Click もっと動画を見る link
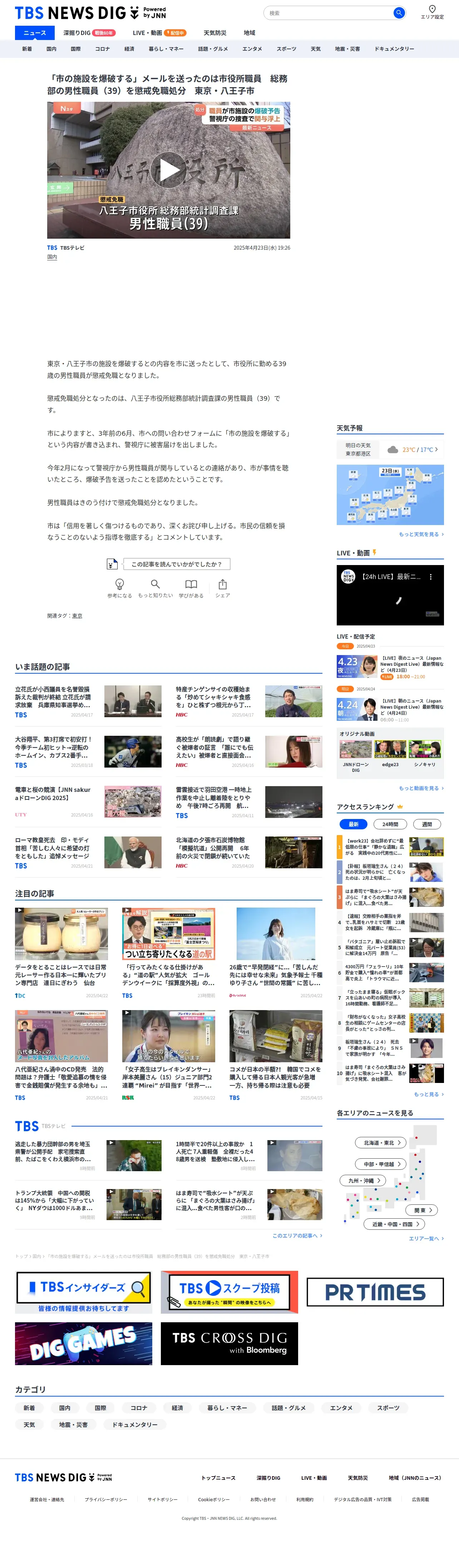The width and height of the screenshot is (459, 1568). click(x=421, y=788)
